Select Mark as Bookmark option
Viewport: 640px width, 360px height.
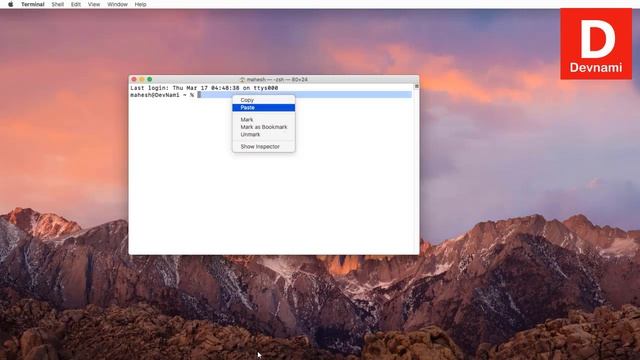(x=264, y=127)
